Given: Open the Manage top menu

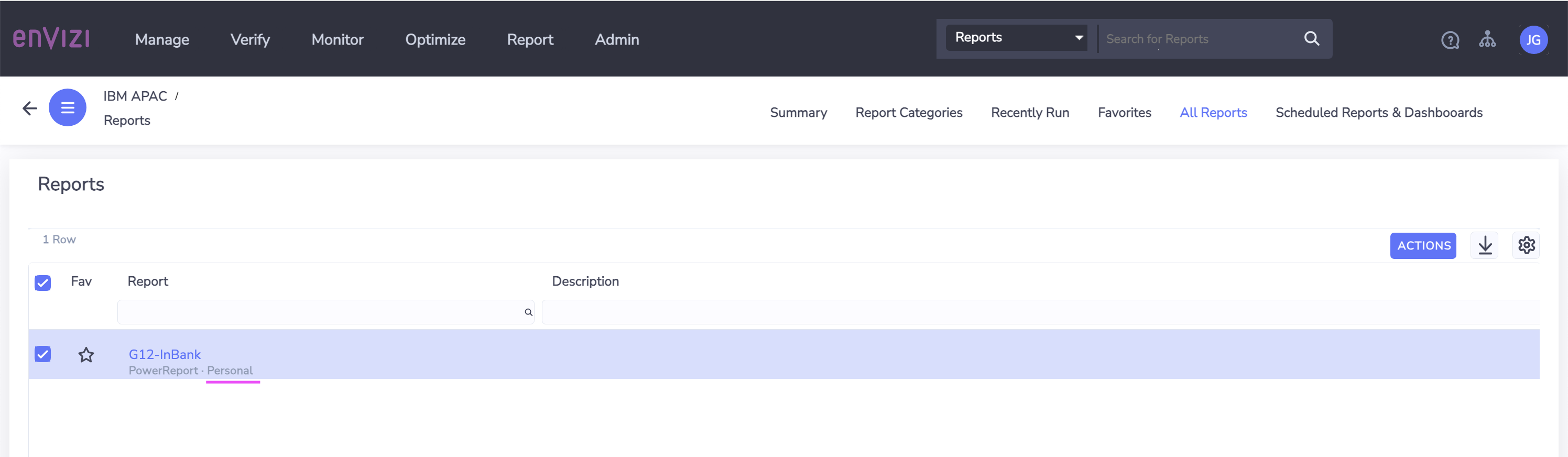Looking at the screenshot, I should [162, 39].
